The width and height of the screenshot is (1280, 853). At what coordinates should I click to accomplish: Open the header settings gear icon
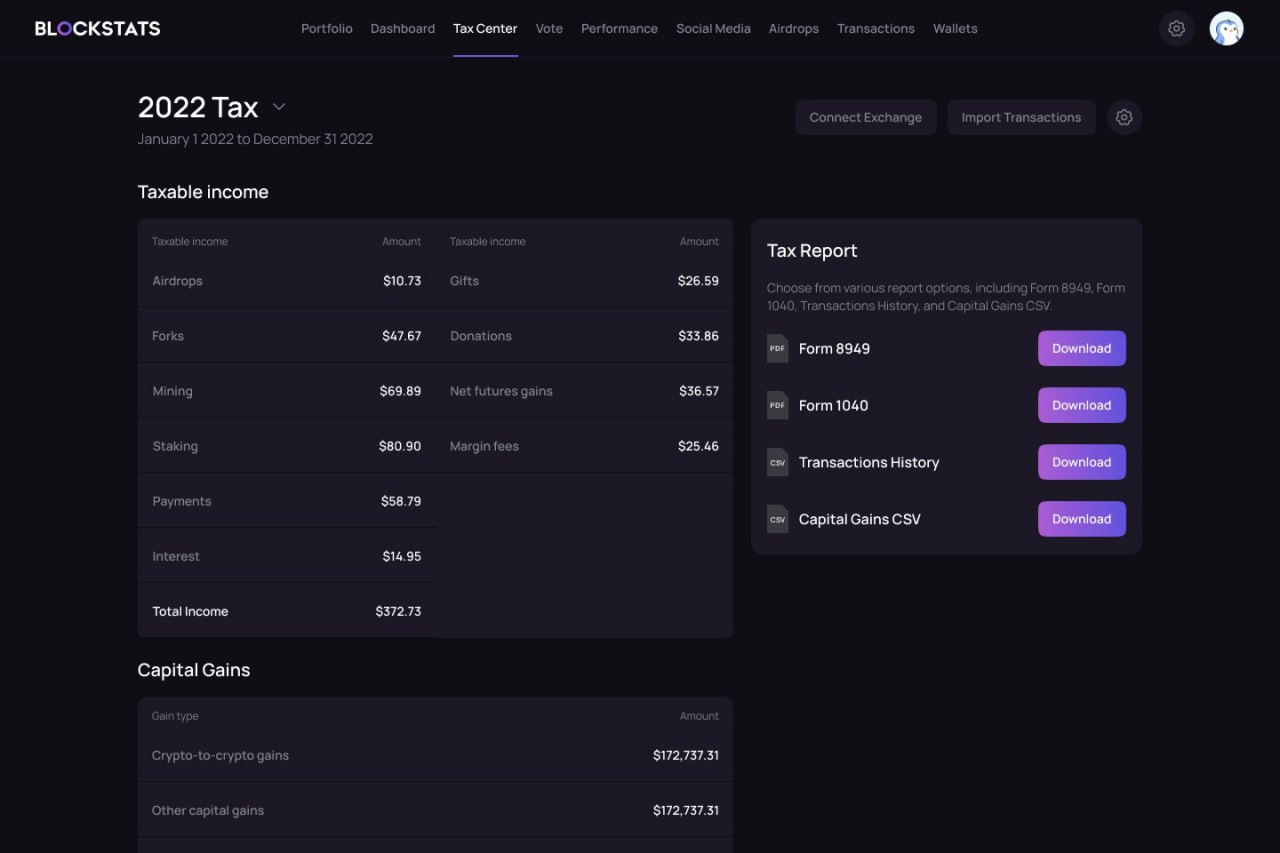coord(1177,29)
